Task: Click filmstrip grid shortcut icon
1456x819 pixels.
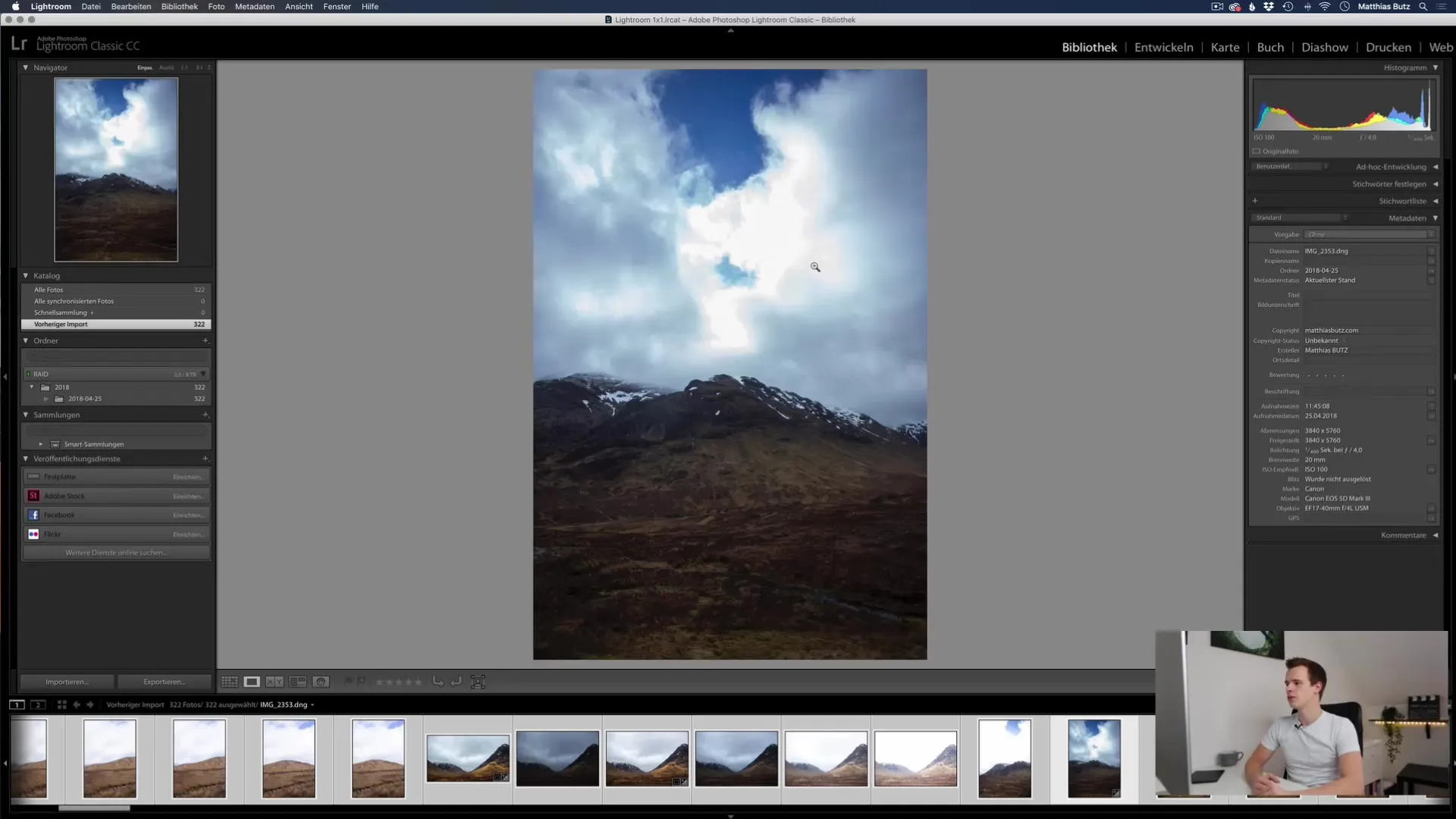Action: coord(62,704)
